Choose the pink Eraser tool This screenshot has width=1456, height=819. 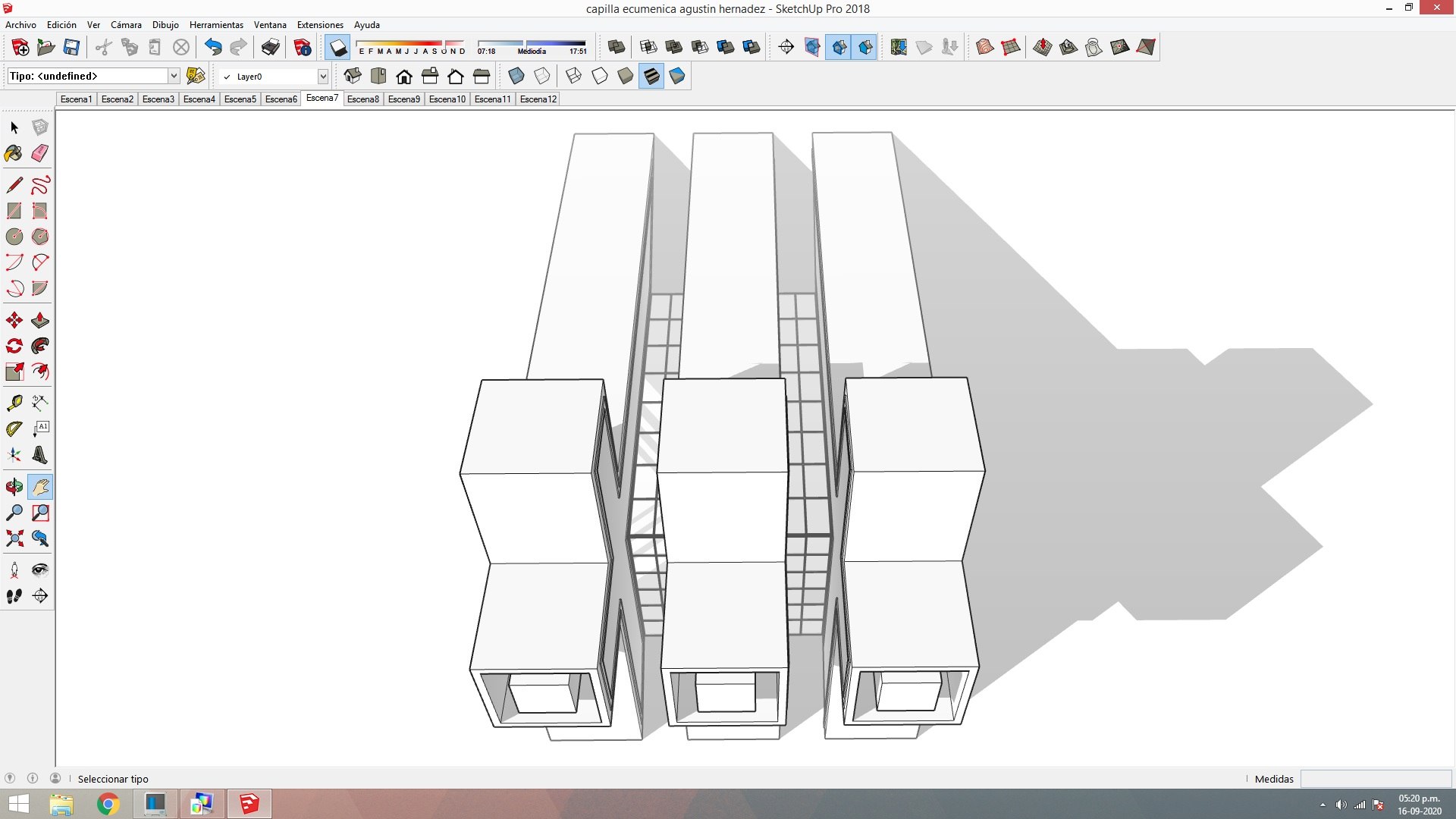click(x=40, y=153)
